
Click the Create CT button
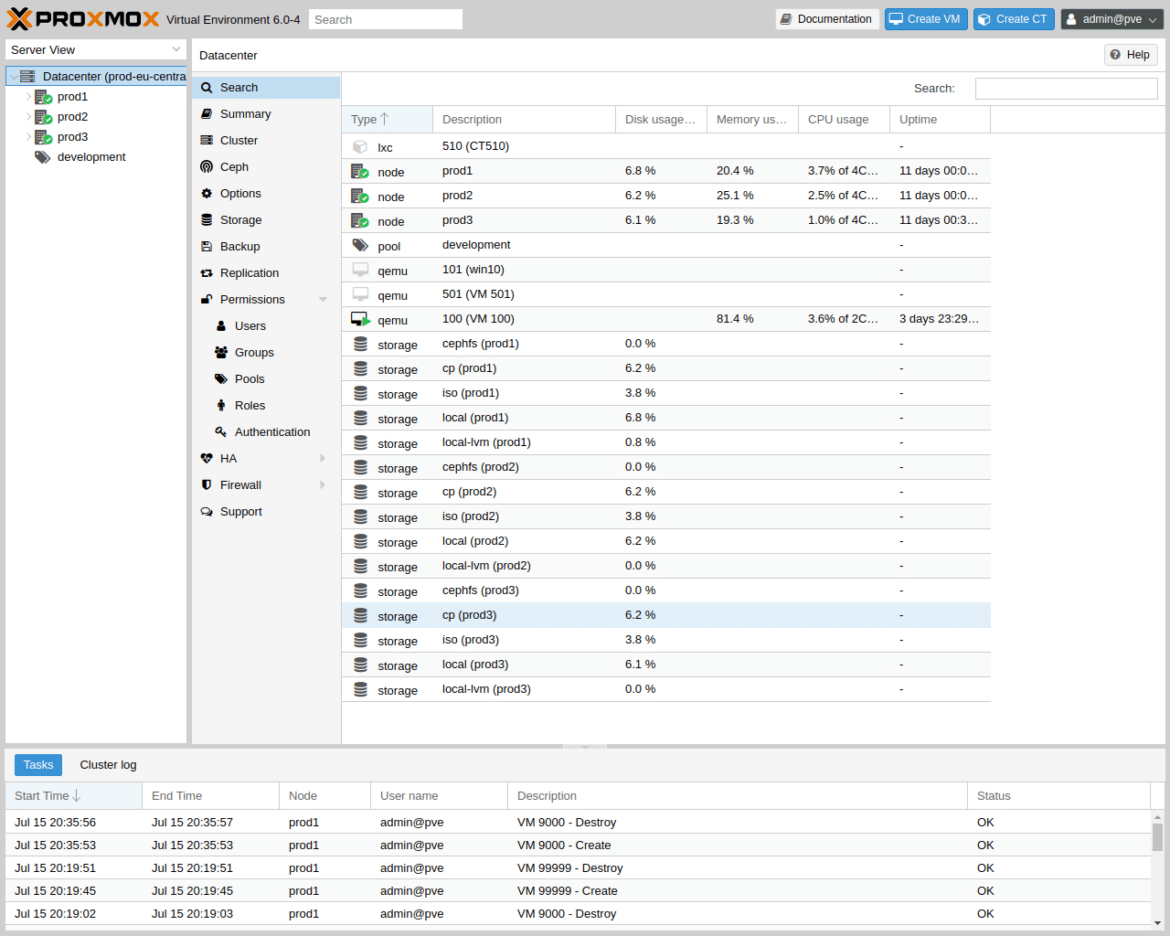point(1013,19)
